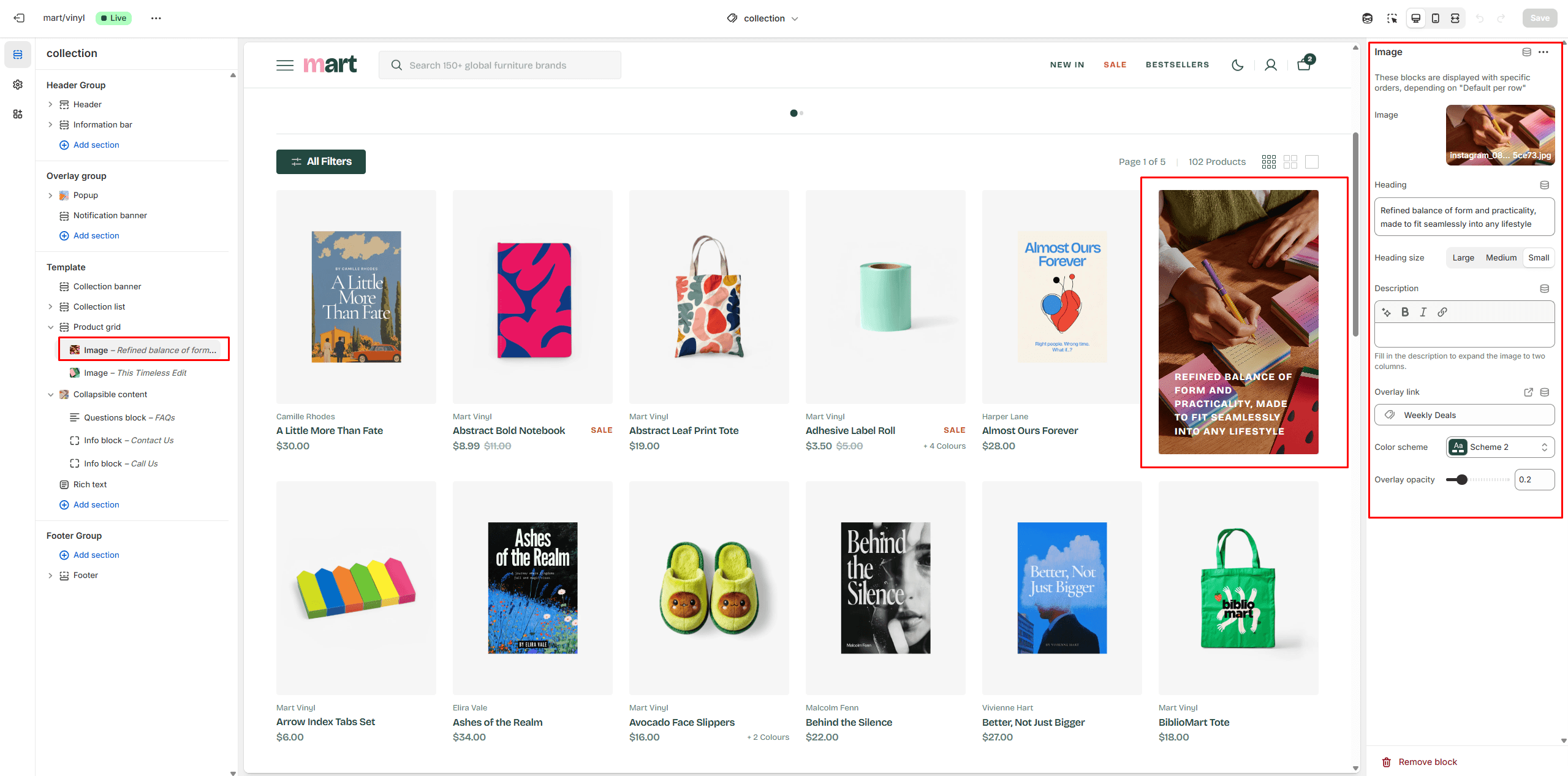The width and height of the screenshot is (1568, 776).
Task: Open the Color scheme dropdown
Action: [1500, 447]
